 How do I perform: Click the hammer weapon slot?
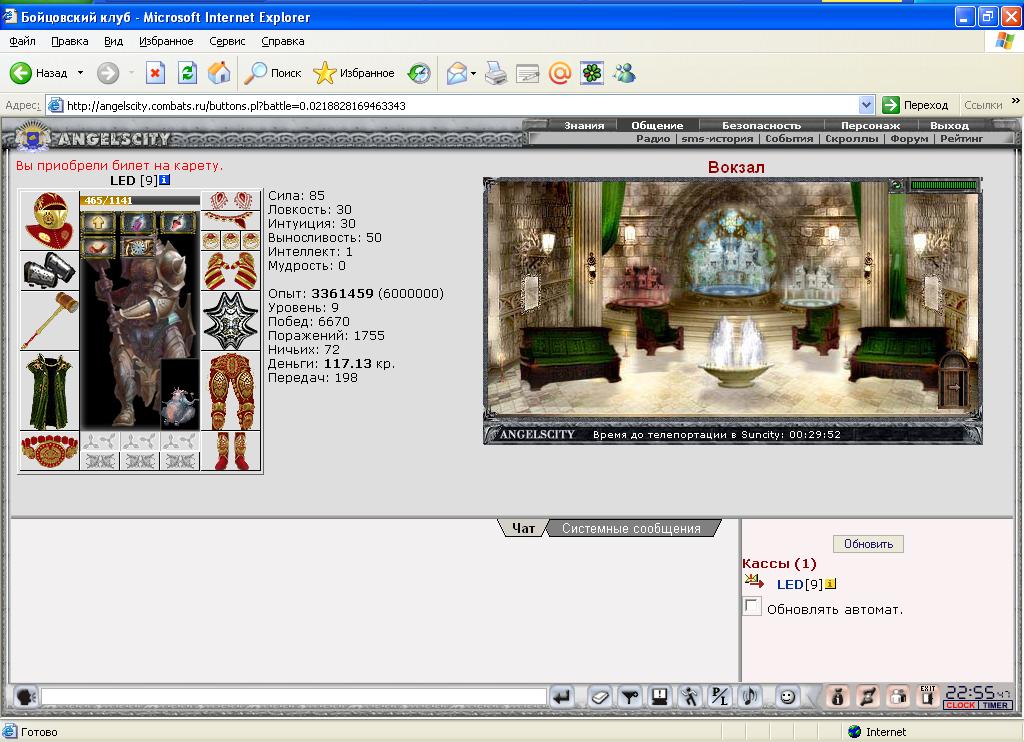(49, 321)
